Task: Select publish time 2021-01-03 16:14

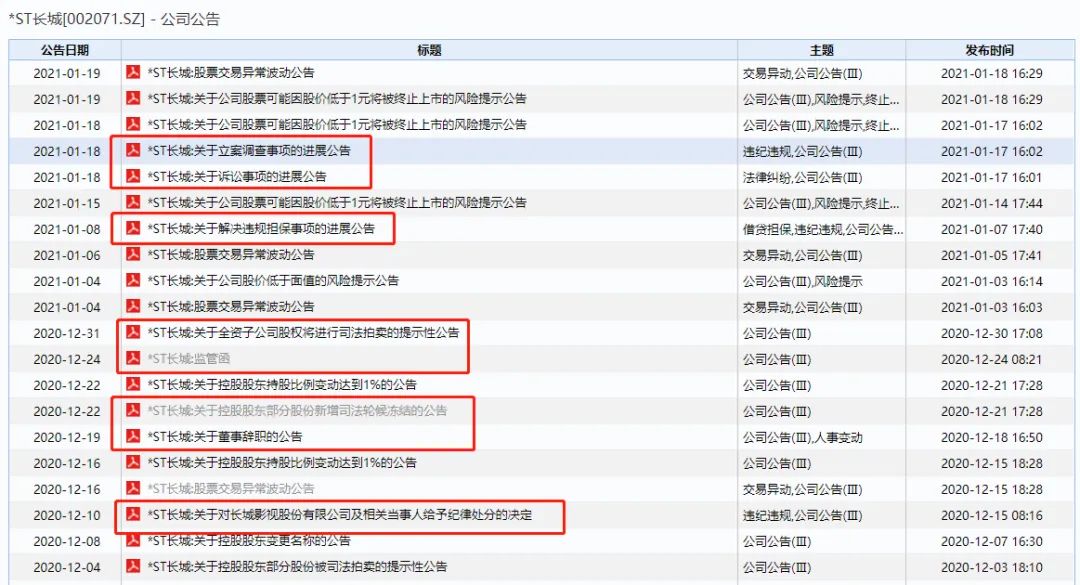Action: tap(992, 281)
